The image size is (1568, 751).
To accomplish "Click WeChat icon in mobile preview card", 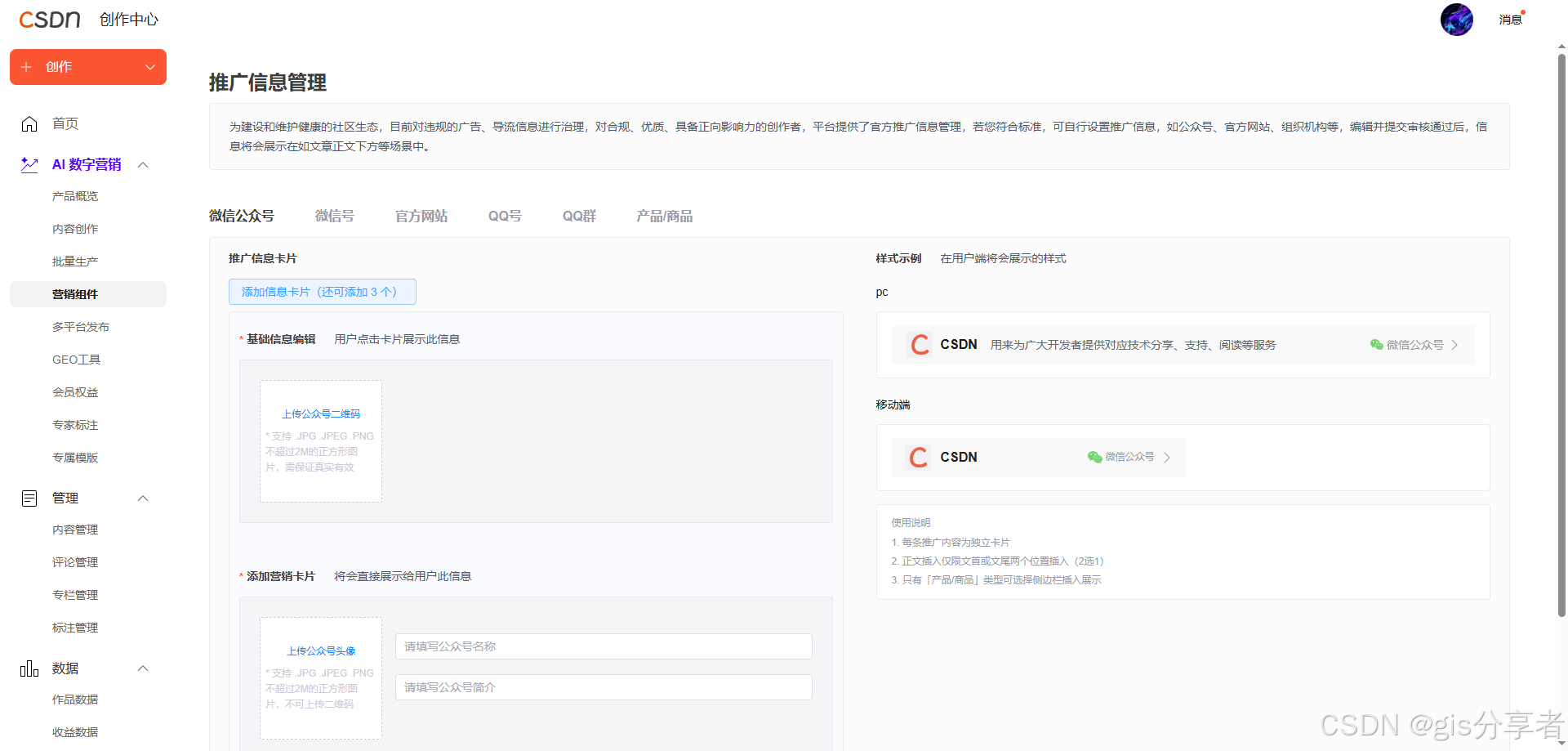I will click(1094, 457).
